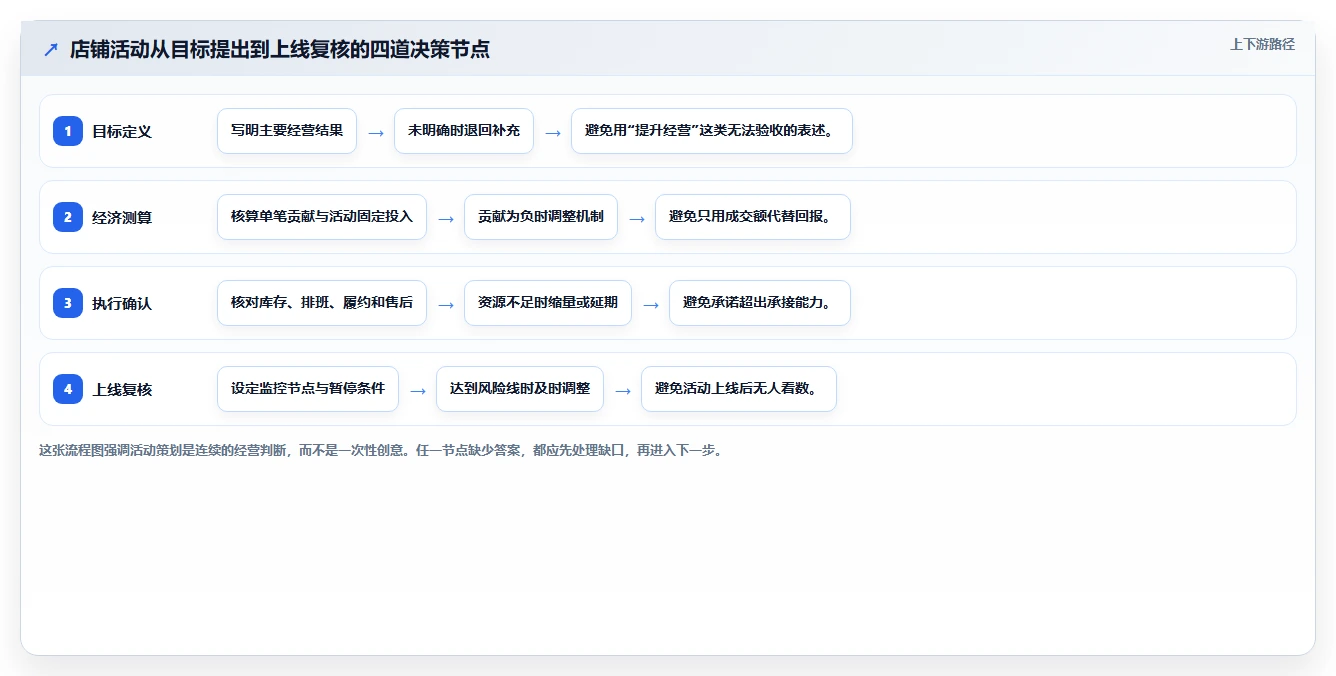Click the 核算单笔贡献与活动固定投入 box
This screenshot has width=1336, height=676.
(x=322, y=217)
